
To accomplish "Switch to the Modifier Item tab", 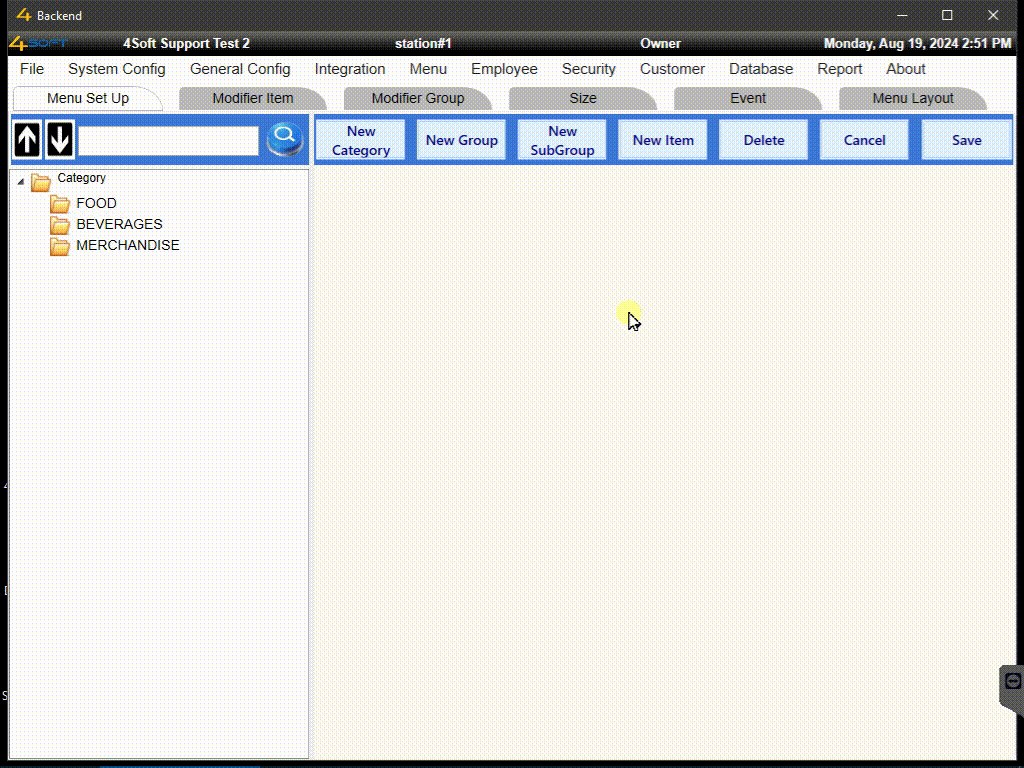I will [253, 99].
